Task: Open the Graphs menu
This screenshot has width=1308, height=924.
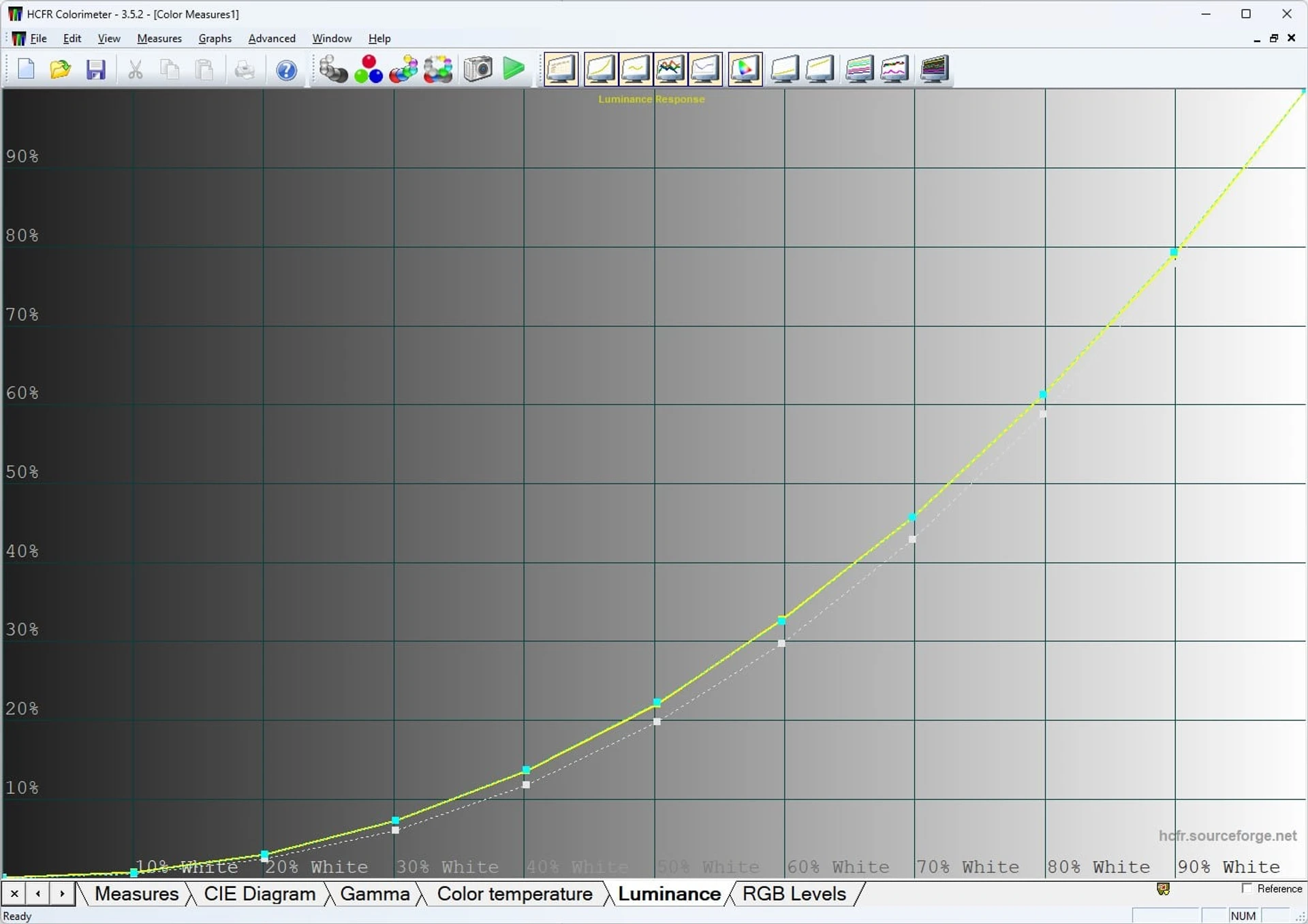Action: coord(215,38)
